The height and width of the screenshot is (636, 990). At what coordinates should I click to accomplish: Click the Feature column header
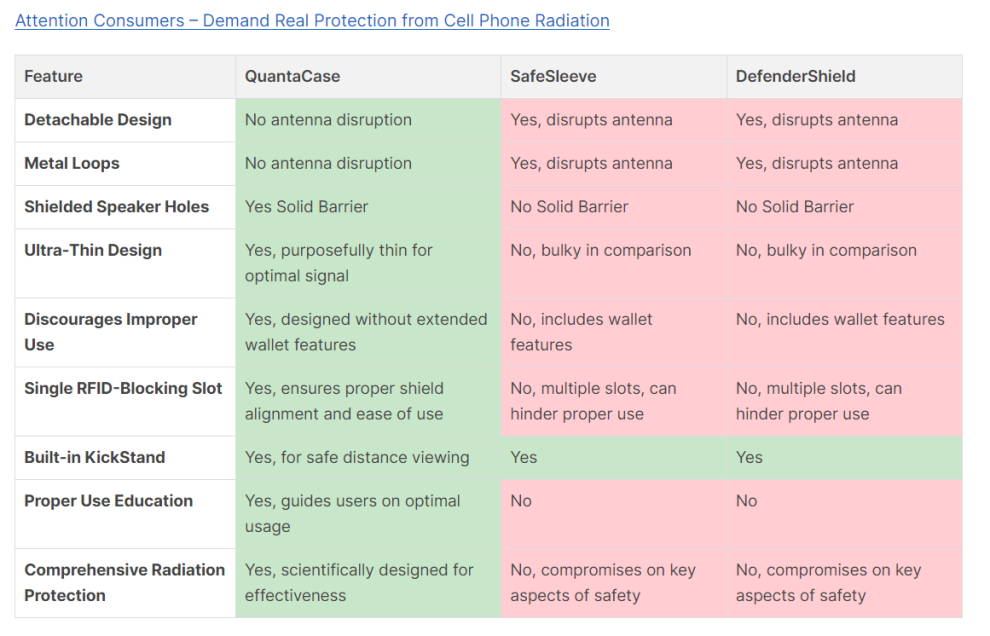(53, 76)
